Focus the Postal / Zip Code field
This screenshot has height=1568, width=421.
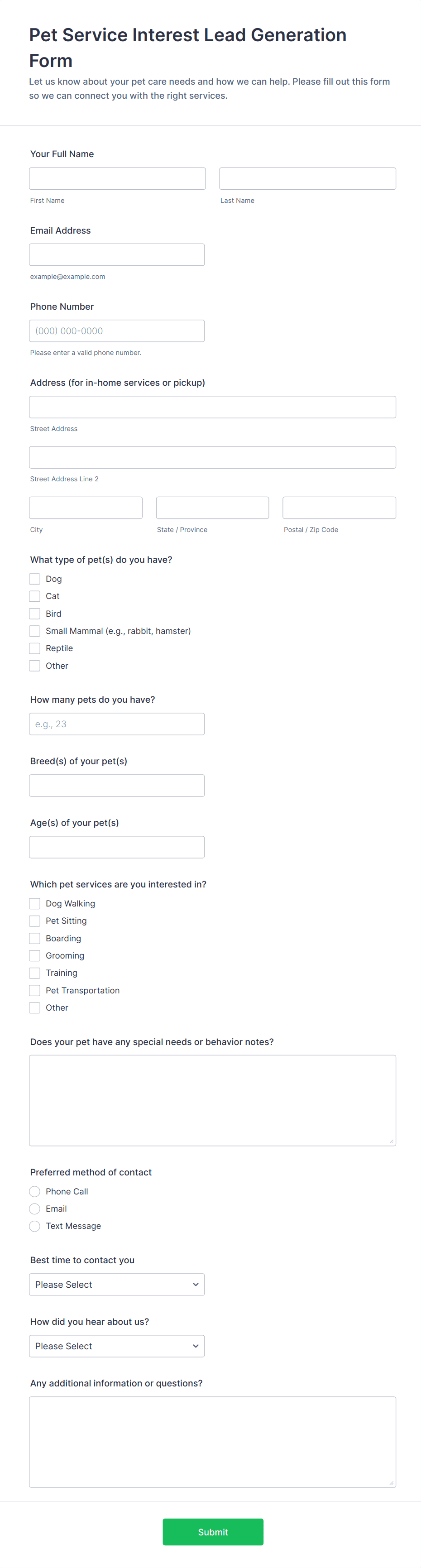(x=339, y=508)
